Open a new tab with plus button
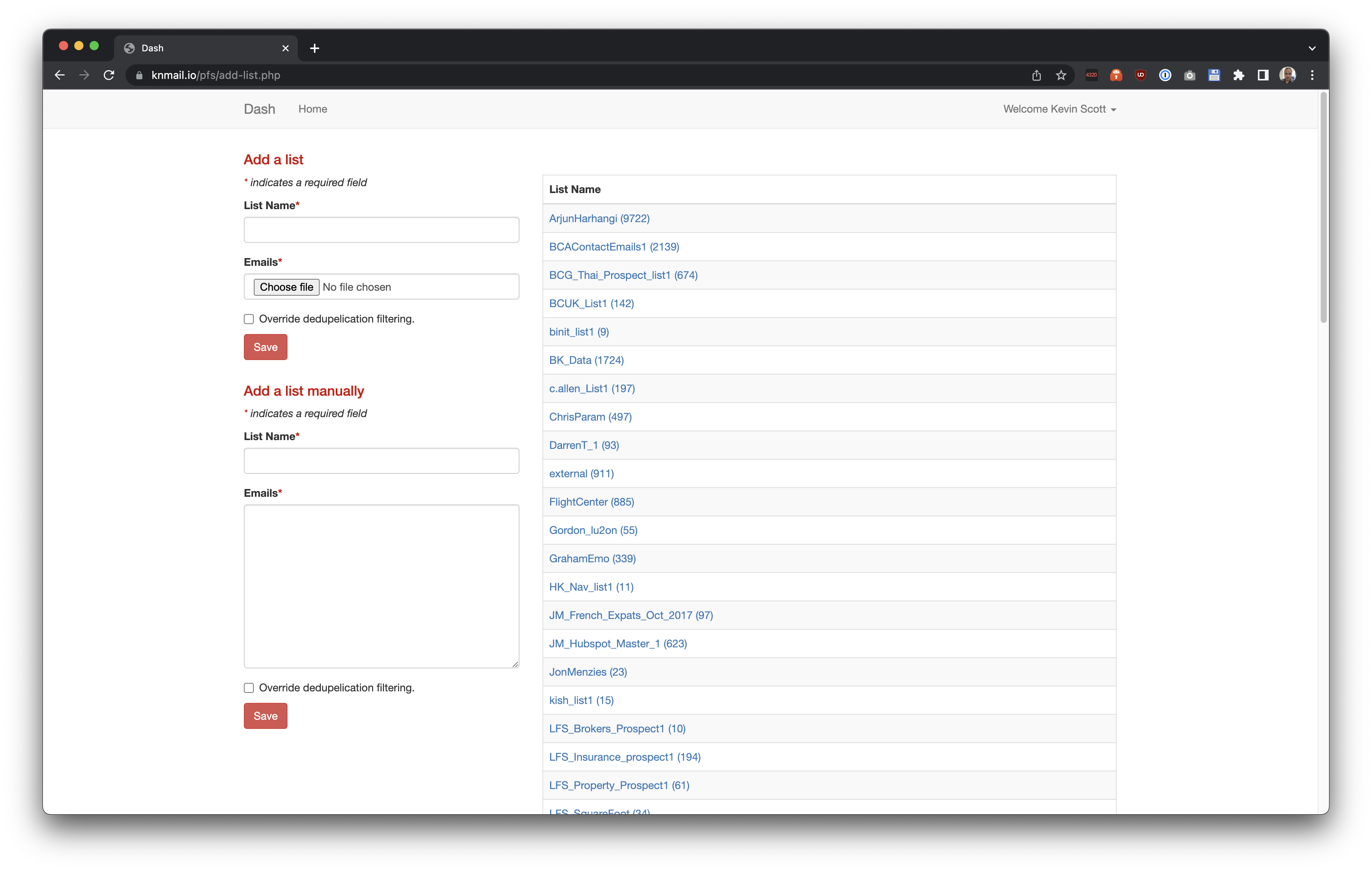 pos(315,48)
